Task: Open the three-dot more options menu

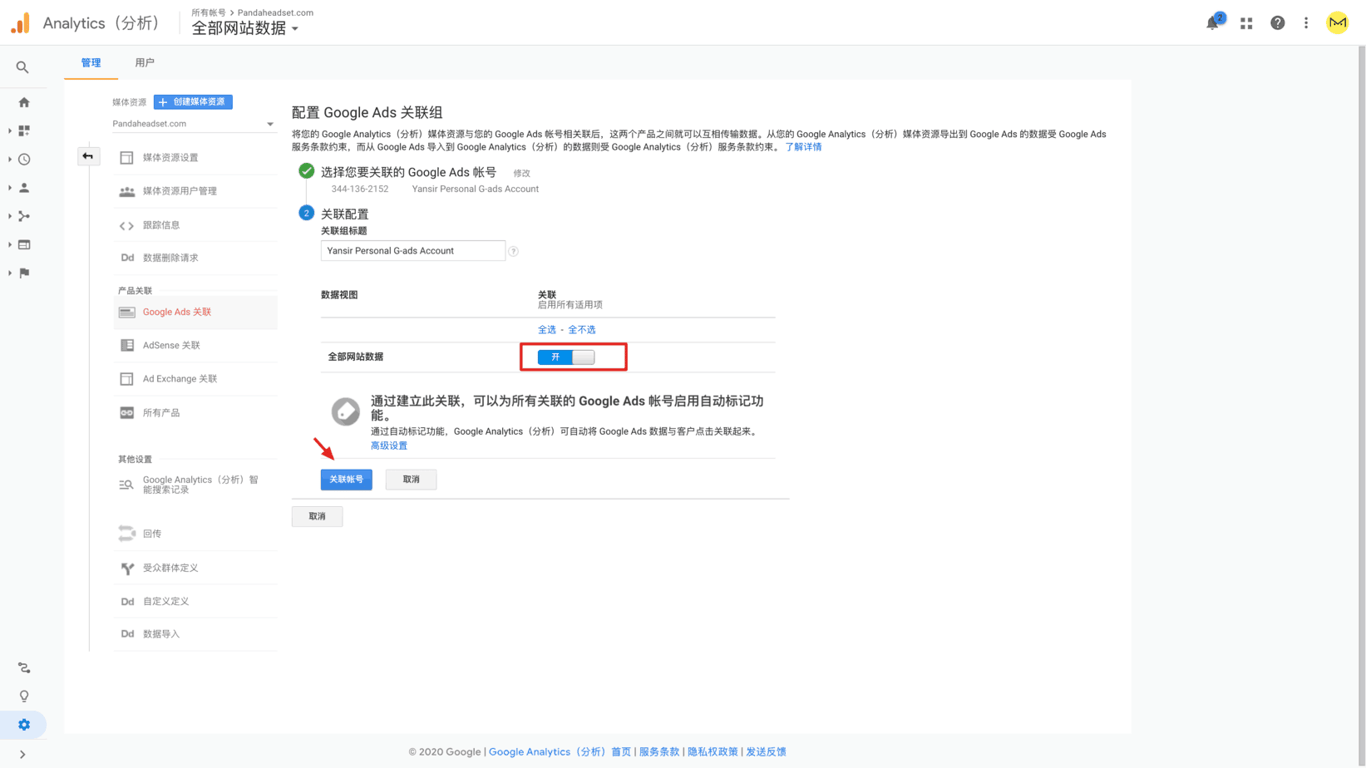Action: [x=1306, y=23]
